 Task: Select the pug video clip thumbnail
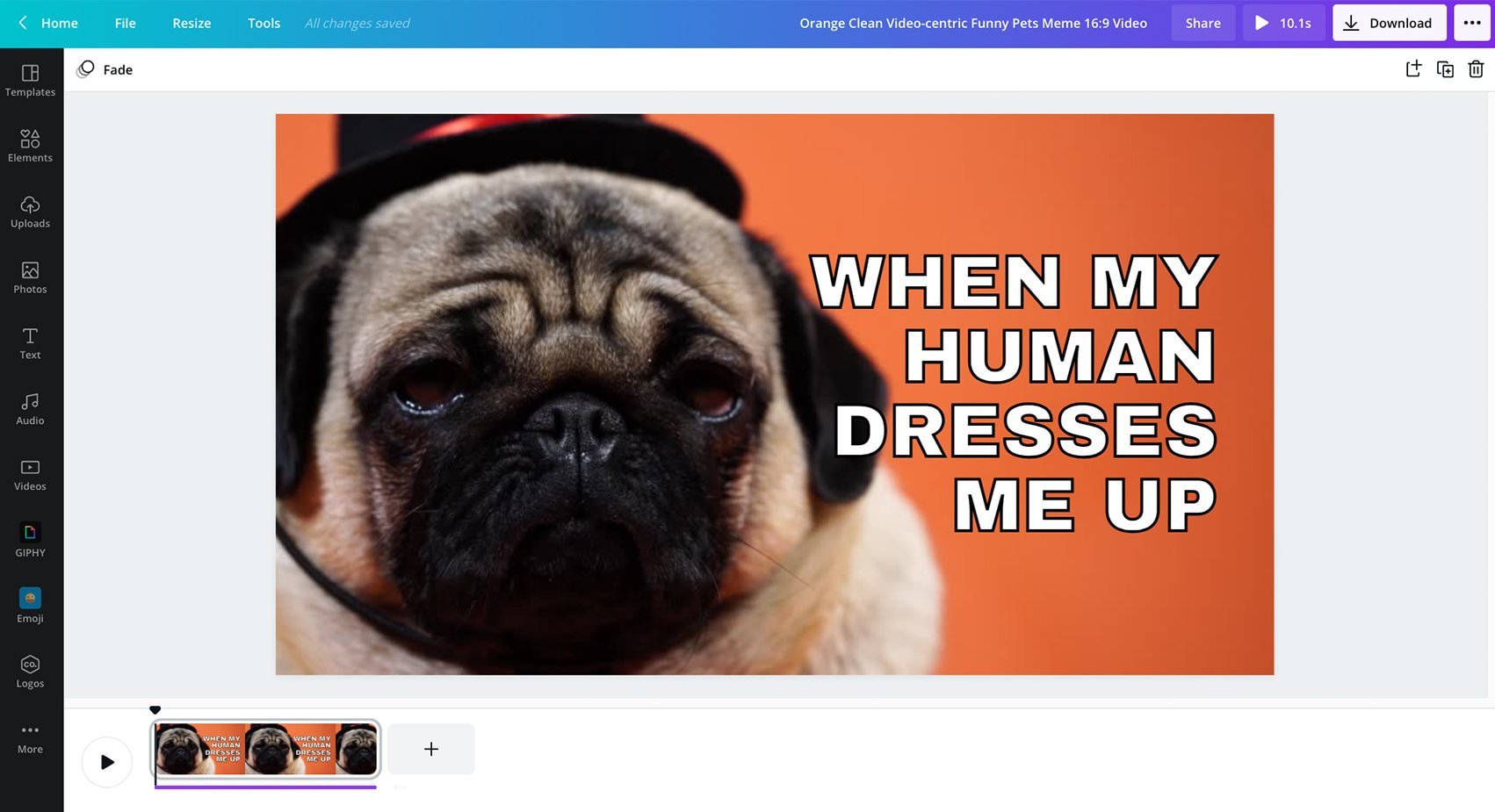(x=265, y=749)
